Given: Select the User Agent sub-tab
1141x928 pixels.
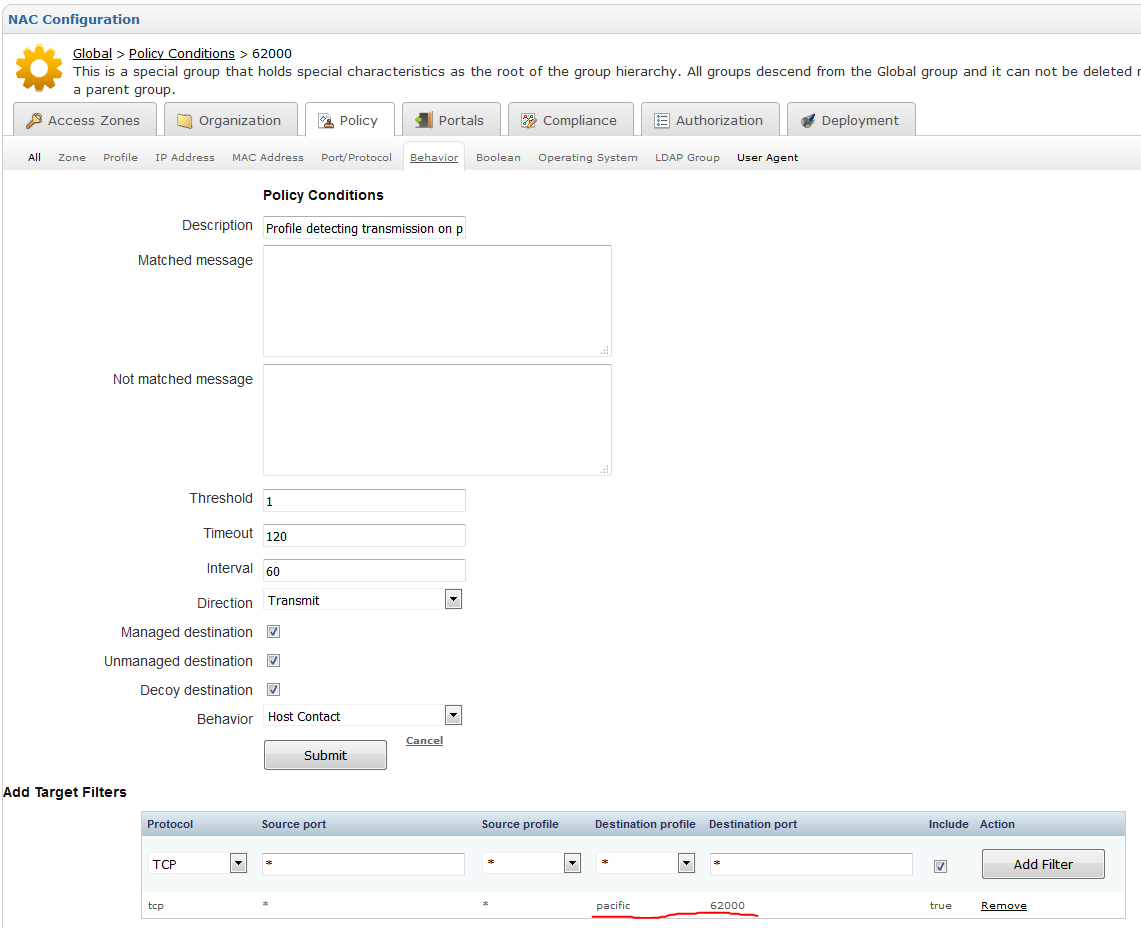Looking at the screenshot, I should (767, 157).
